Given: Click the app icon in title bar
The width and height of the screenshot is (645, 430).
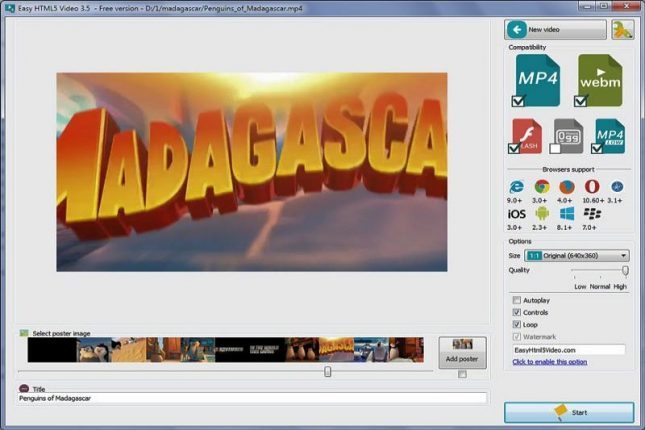Looking at the screenshot, I should pos(10,8).
